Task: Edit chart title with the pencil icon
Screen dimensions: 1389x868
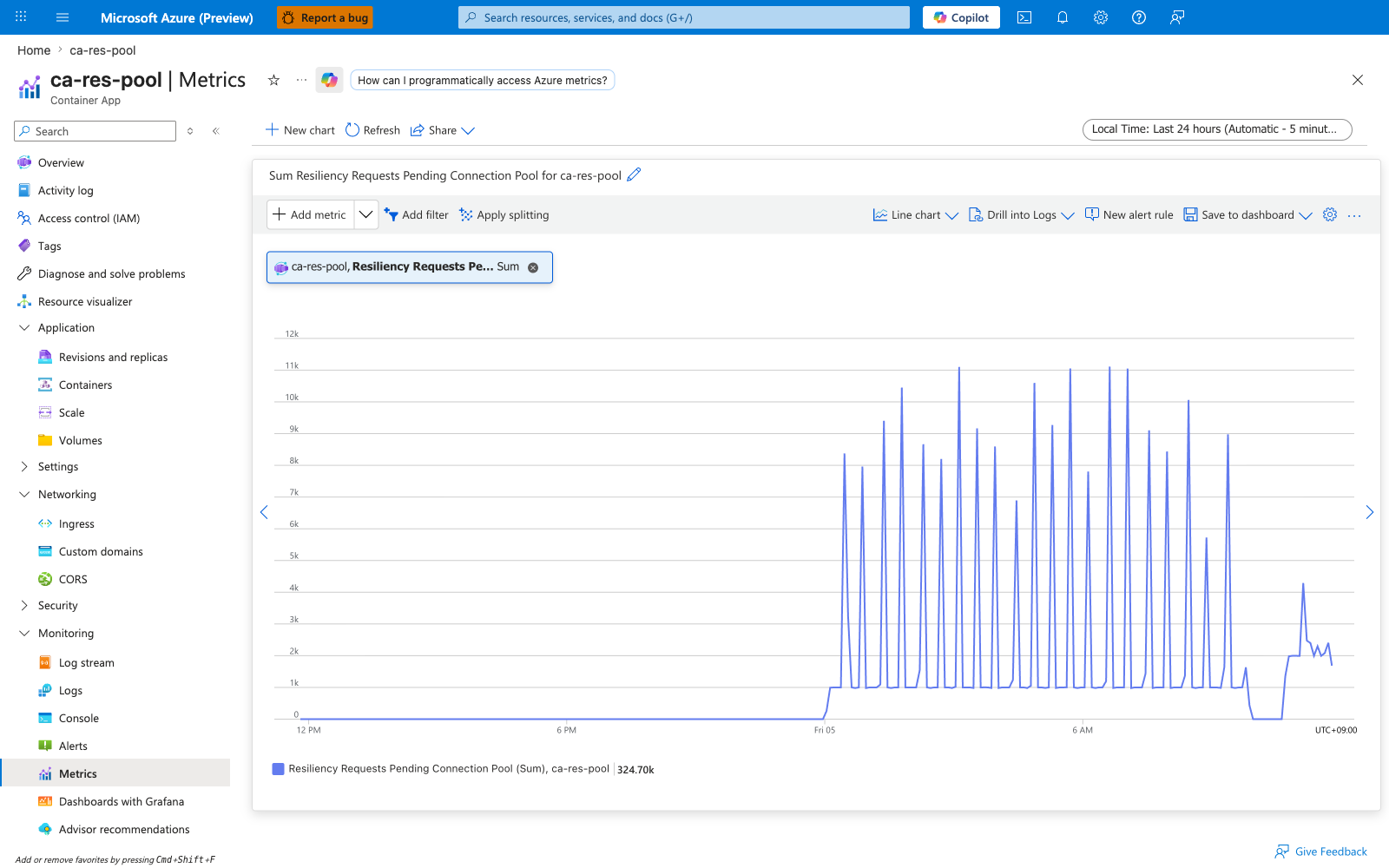Action: coord(634,174)
